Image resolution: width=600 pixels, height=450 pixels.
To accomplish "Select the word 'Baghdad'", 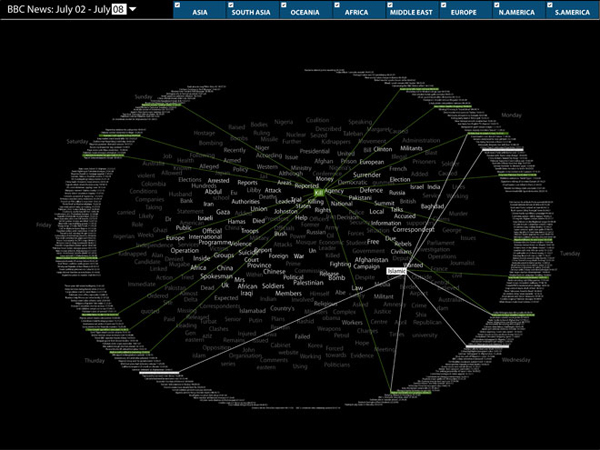I will click(x=432, y=206).
